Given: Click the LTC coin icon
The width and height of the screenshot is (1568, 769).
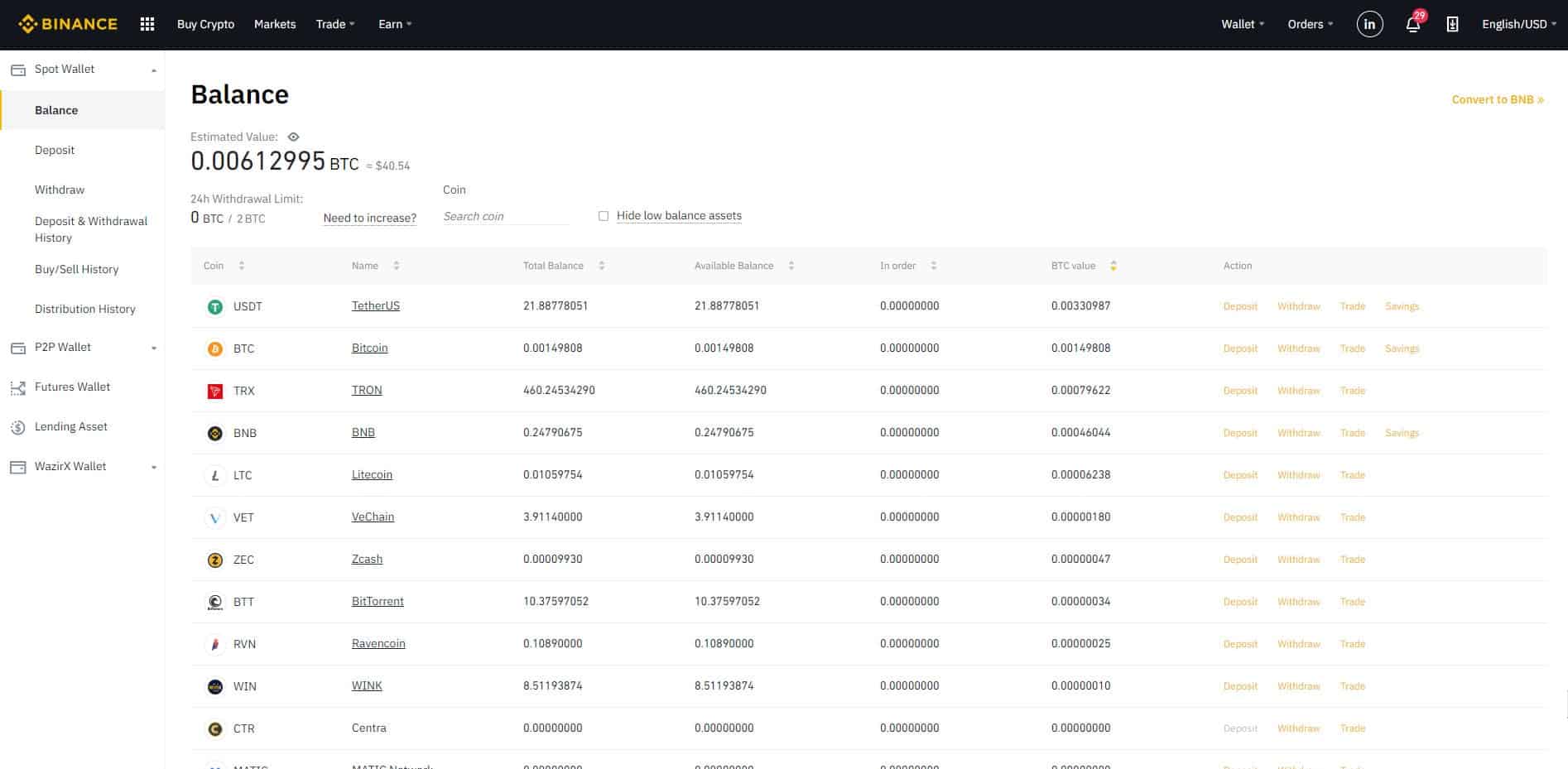Looking at the screenshot, I should click(215, 476).
